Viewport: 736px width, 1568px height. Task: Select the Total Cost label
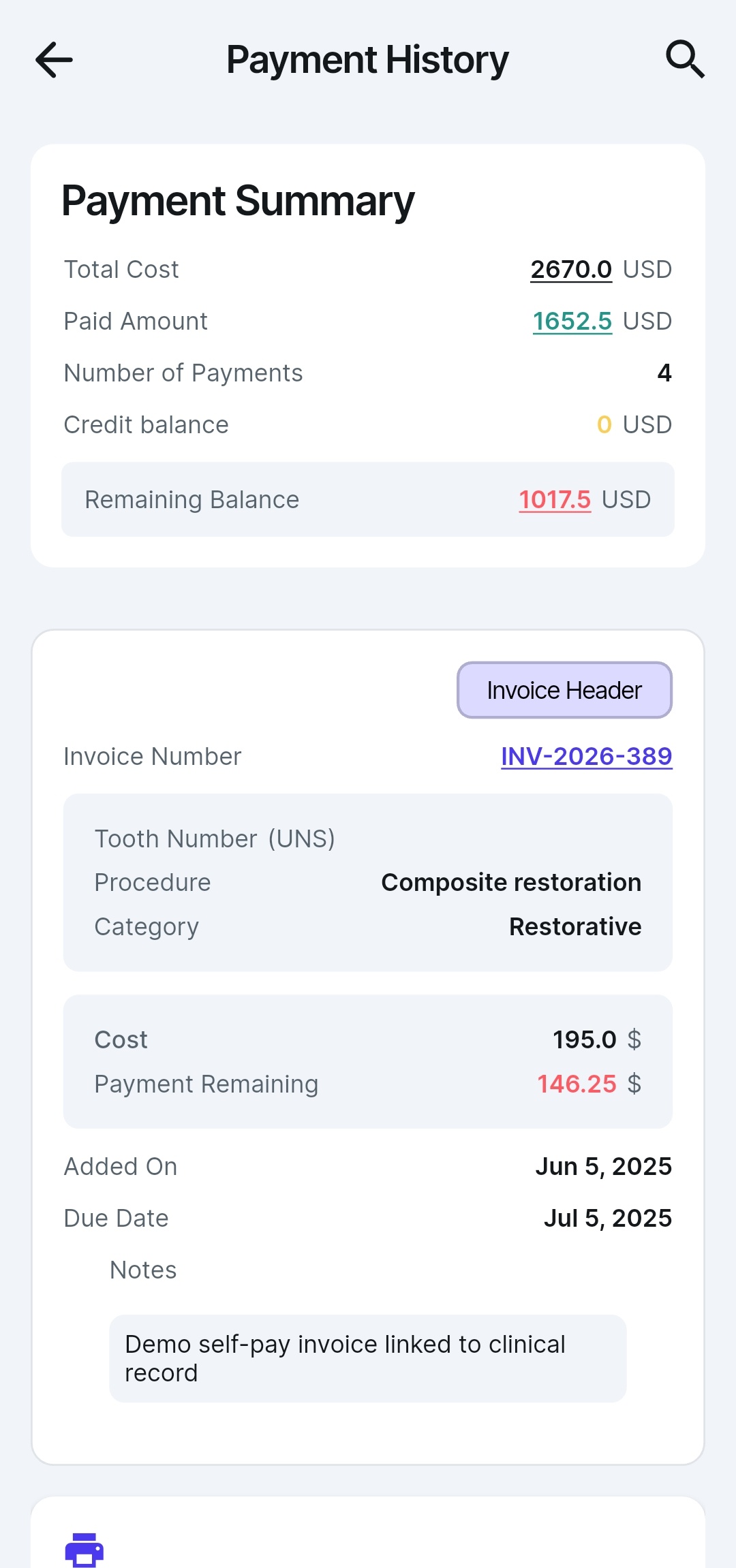pyautogui.click(x=121, y=270)
